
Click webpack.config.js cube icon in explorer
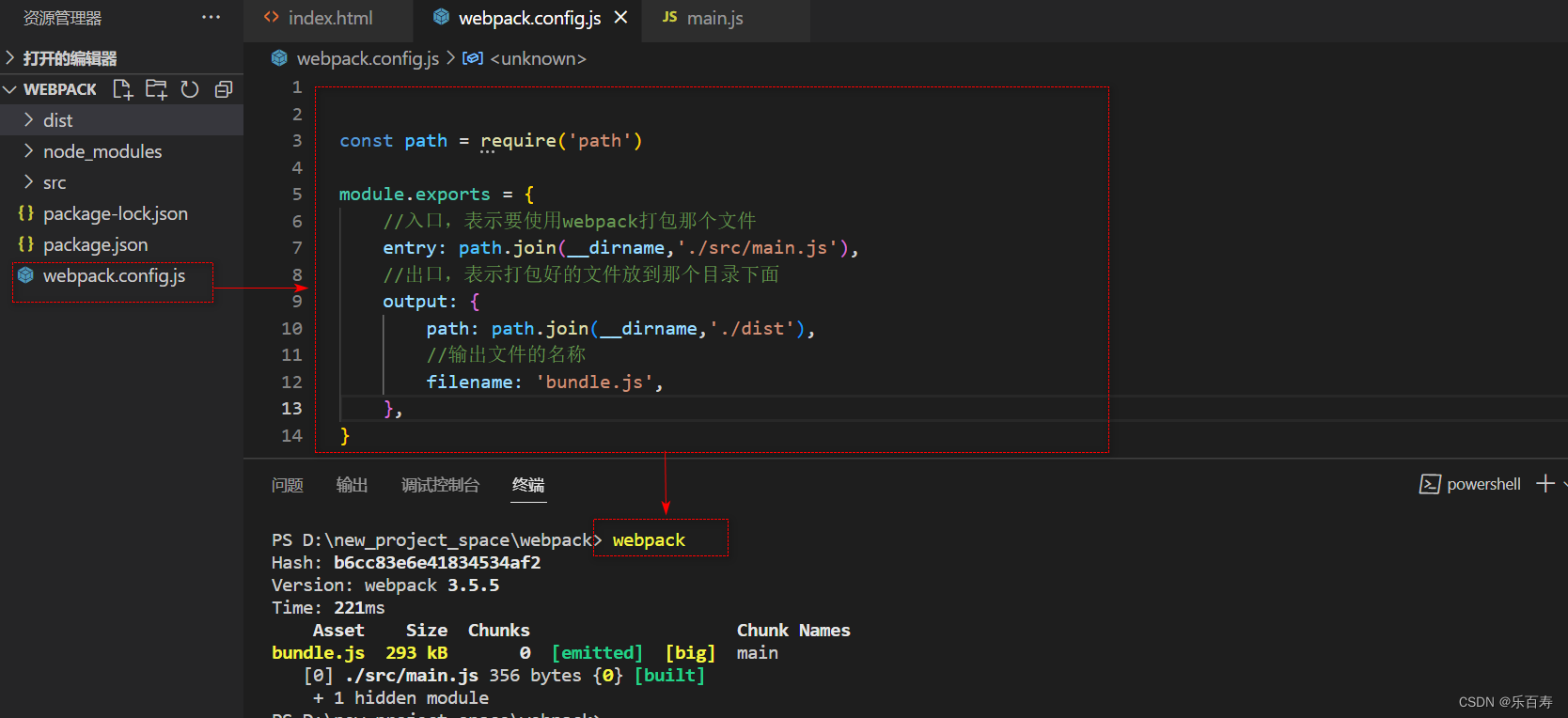26,275
